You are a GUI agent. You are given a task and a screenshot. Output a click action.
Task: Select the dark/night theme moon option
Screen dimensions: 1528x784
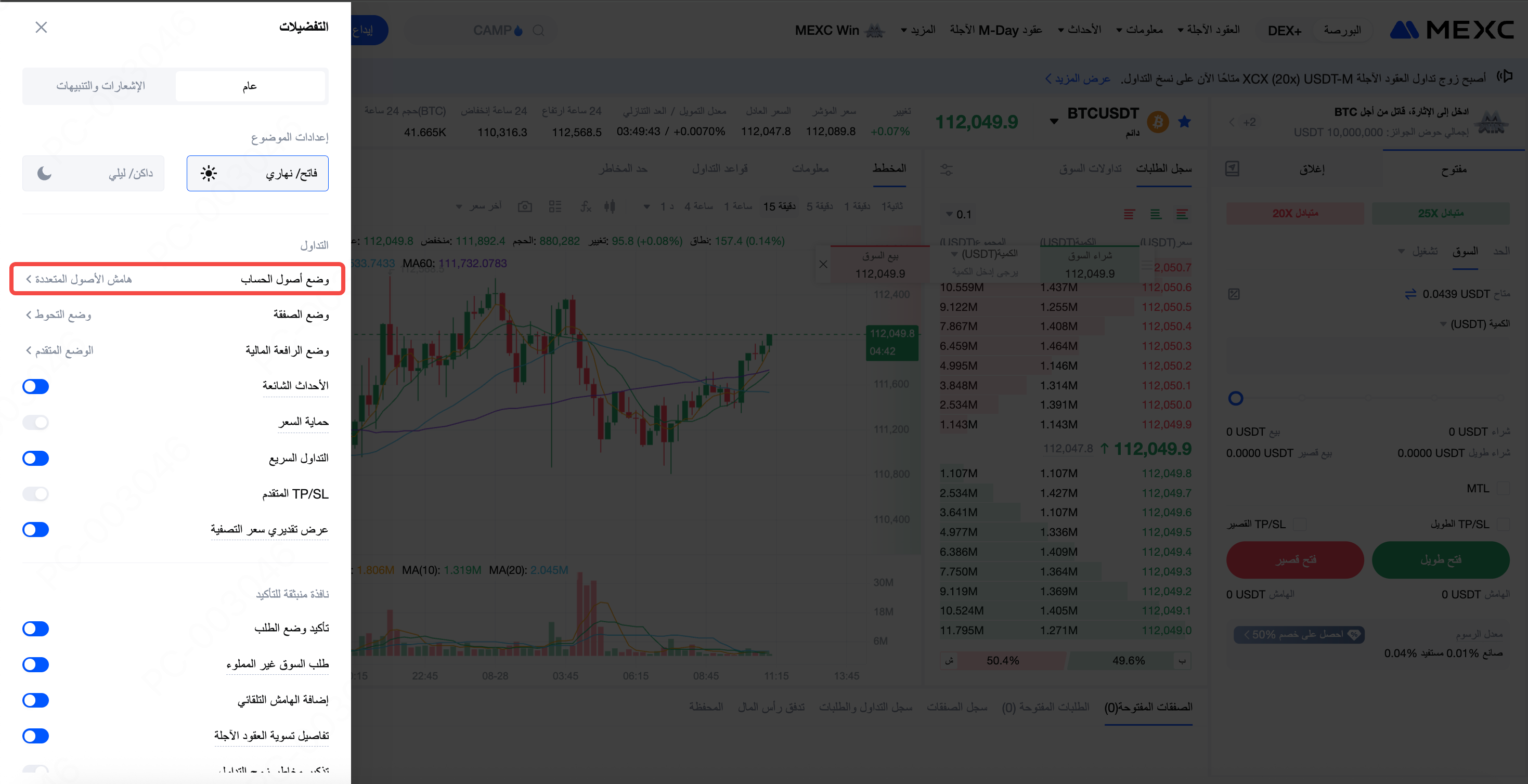93,173
